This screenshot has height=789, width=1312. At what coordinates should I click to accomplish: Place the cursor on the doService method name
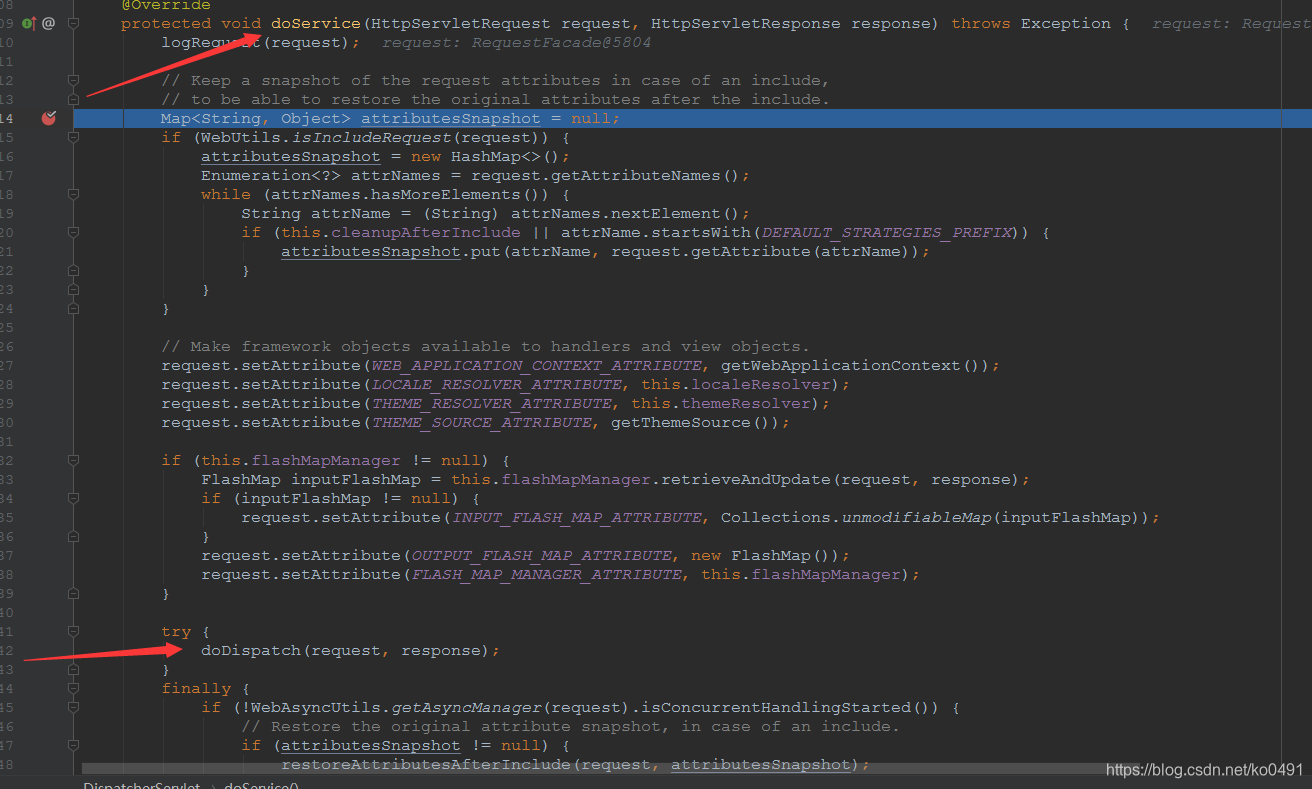pyautogui.click(x=315, y=23)
